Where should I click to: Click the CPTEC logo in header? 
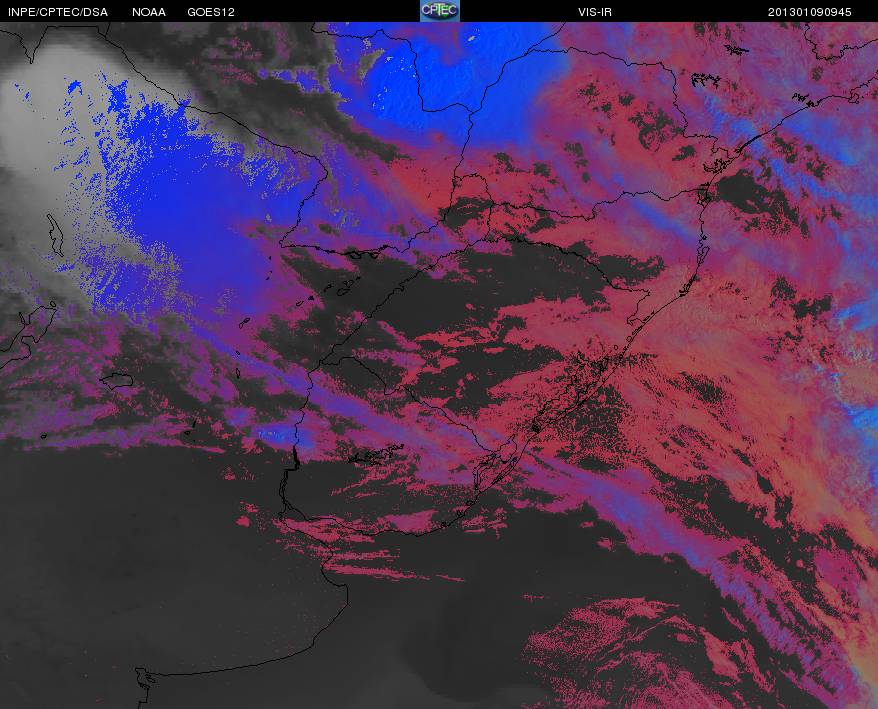440,11
